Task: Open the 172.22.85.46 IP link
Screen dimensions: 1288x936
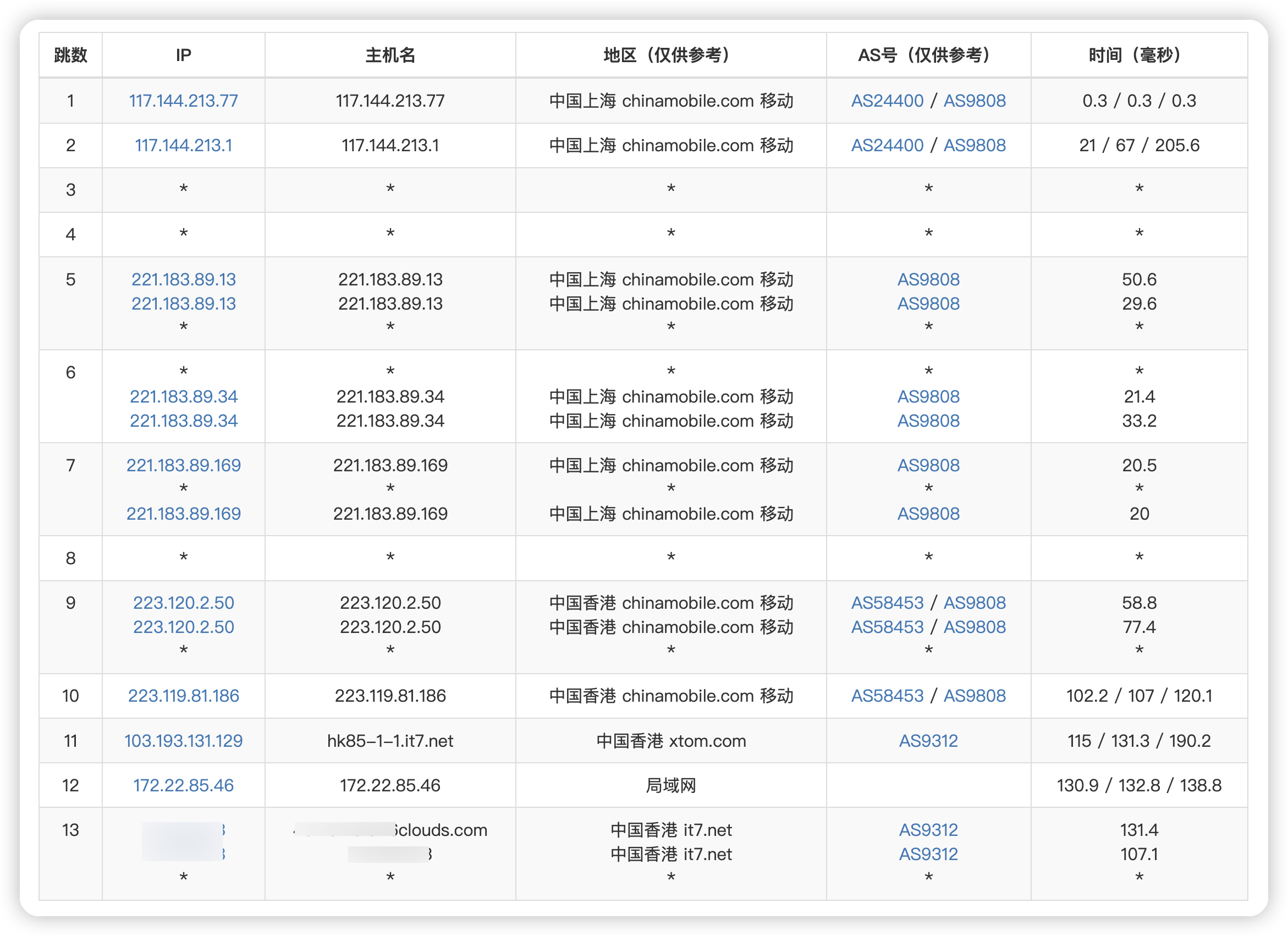Action: [184, 785]
